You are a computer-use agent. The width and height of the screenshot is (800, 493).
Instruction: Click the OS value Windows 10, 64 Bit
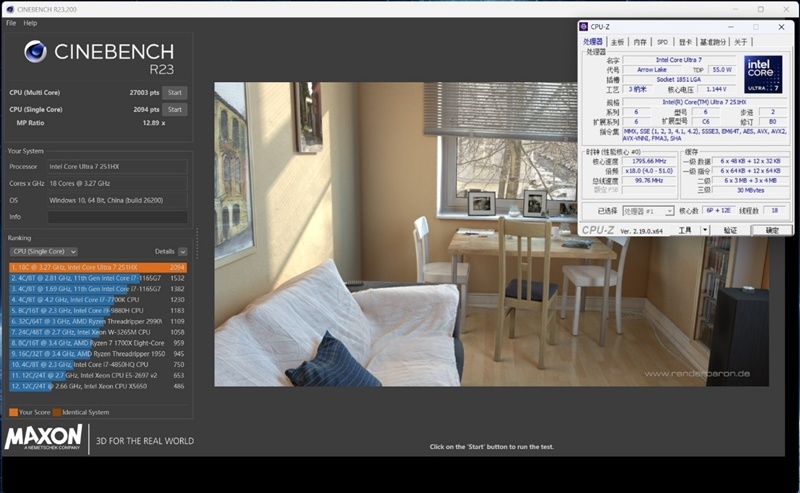pyautogui.click(x=117, y=200)
